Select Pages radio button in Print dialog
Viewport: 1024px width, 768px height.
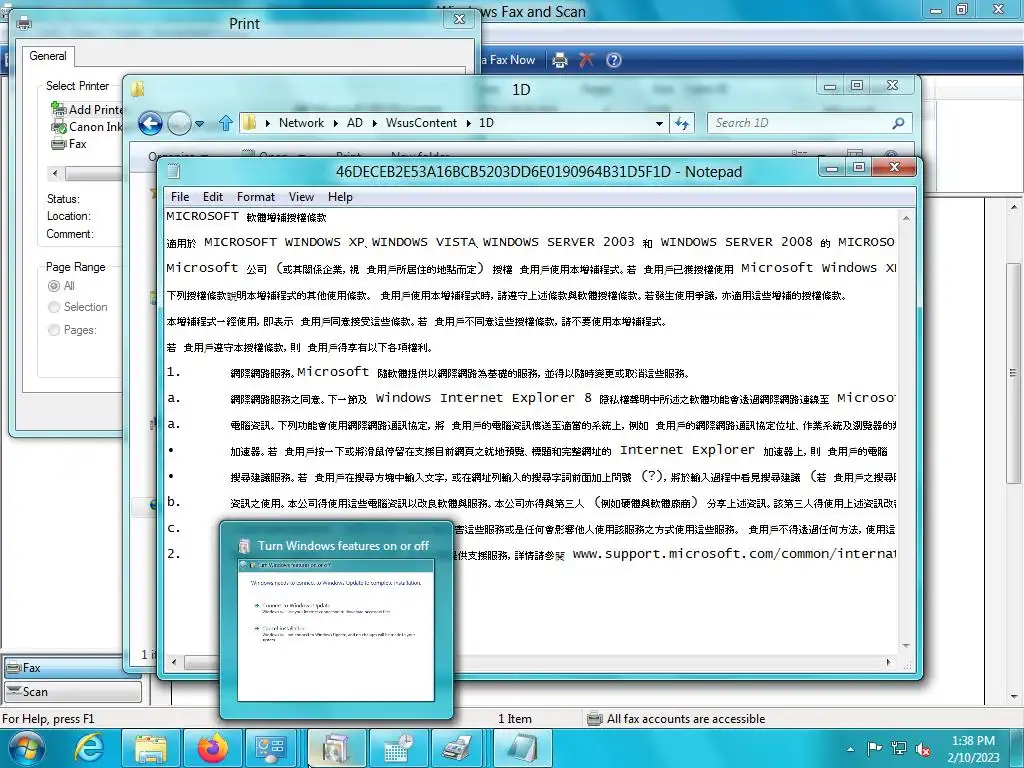[x=54, y=330]
